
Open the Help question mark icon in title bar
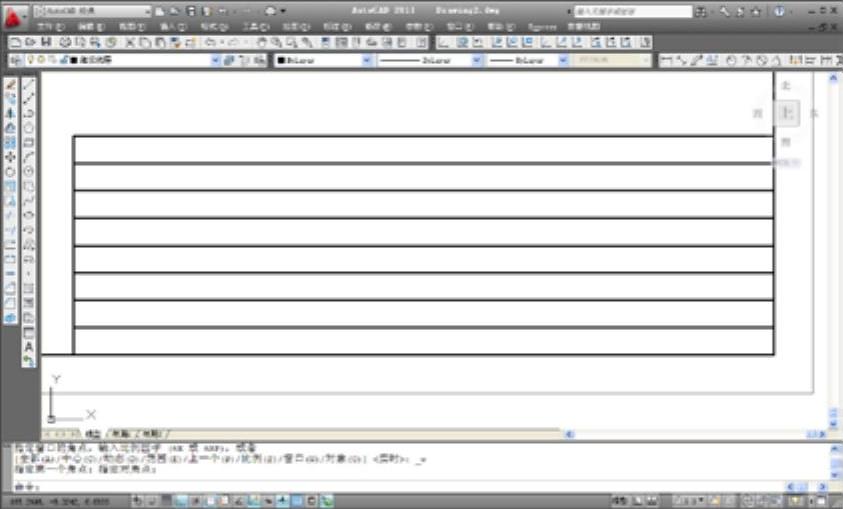coord(780,11)
